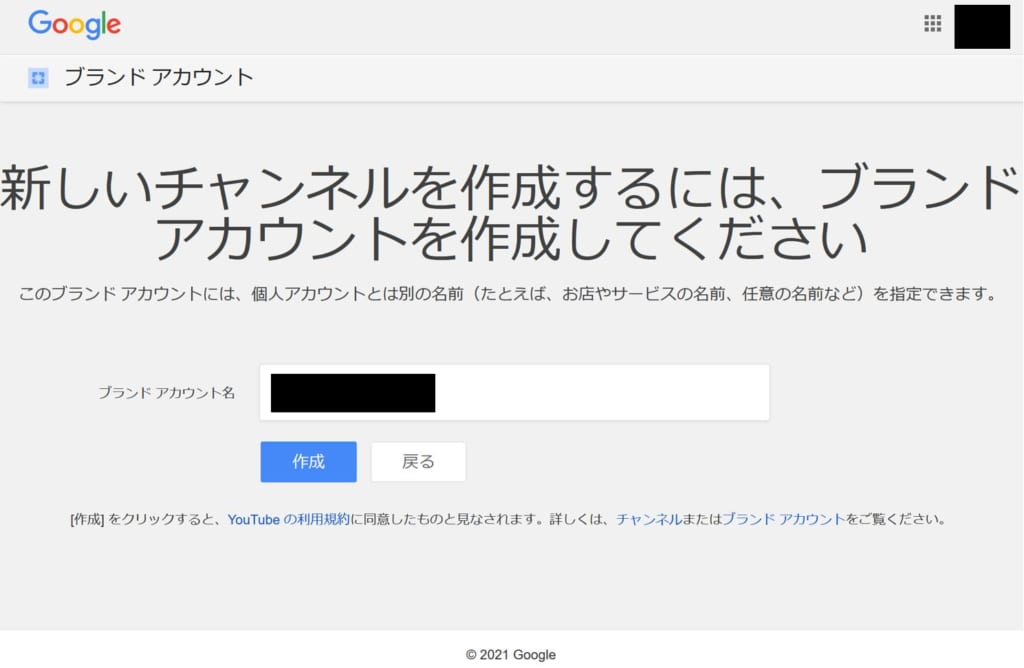
Task: Click the Google logo
Action: (74, 25)
